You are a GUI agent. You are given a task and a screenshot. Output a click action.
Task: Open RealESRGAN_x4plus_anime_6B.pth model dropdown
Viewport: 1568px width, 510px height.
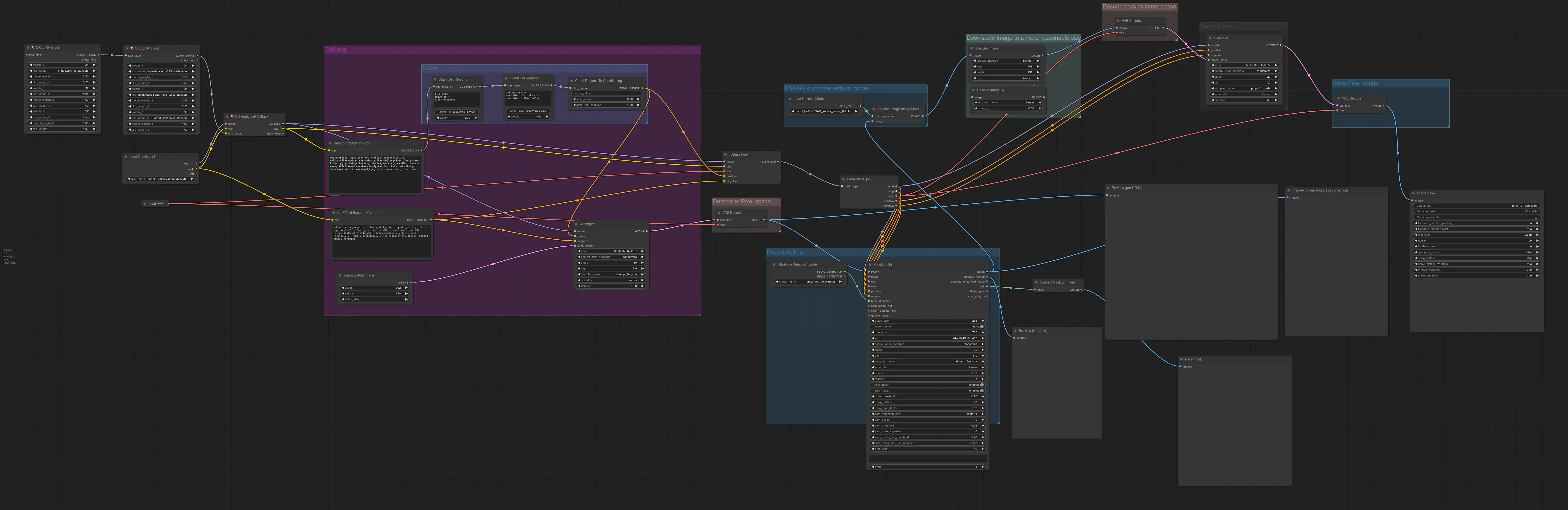pos(825,111)
